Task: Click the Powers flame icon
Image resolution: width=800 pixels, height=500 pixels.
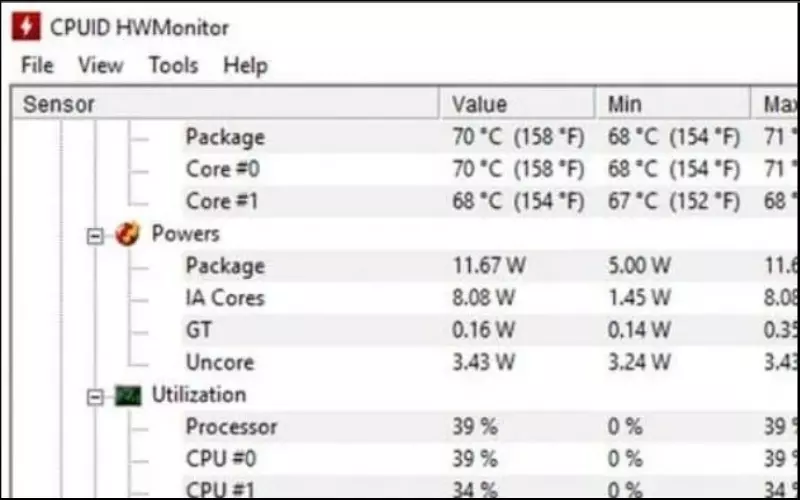Action: coord(127,234)
